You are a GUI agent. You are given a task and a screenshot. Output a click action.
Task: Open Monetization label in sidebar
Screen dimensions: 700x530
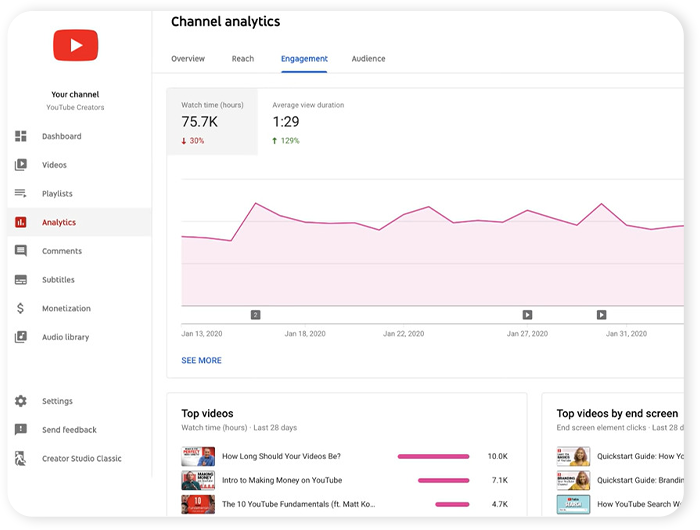coord(67,308)
